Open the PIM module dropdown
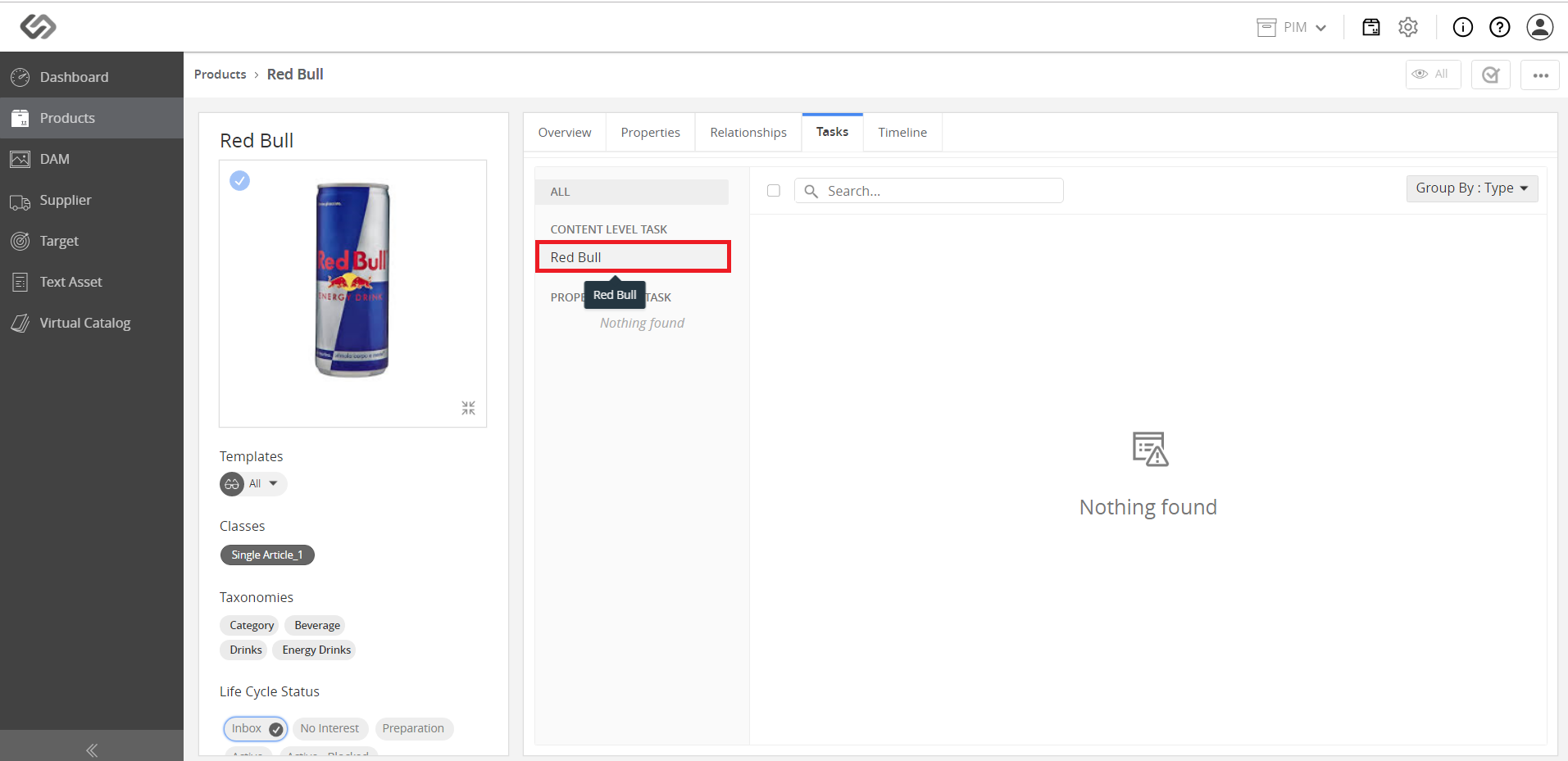The height and width of the screenshot is (761, 1568). tap(1292, 27)
